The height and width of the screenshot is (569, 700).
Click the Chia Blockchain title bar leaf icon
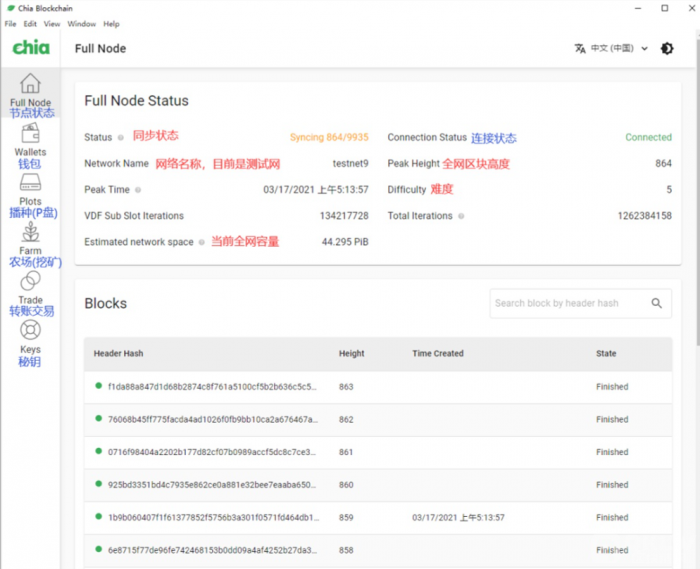pyautogui.click(x=11, y=8)
